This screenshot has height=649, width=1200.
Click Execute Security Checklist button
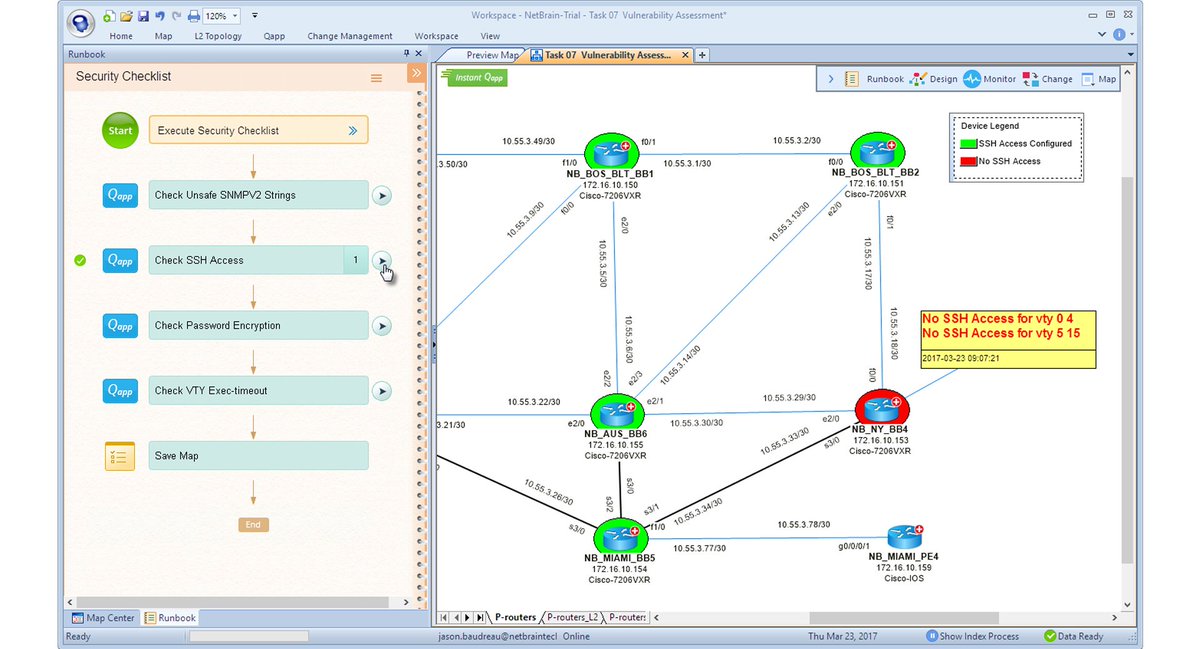coord(258,130)
